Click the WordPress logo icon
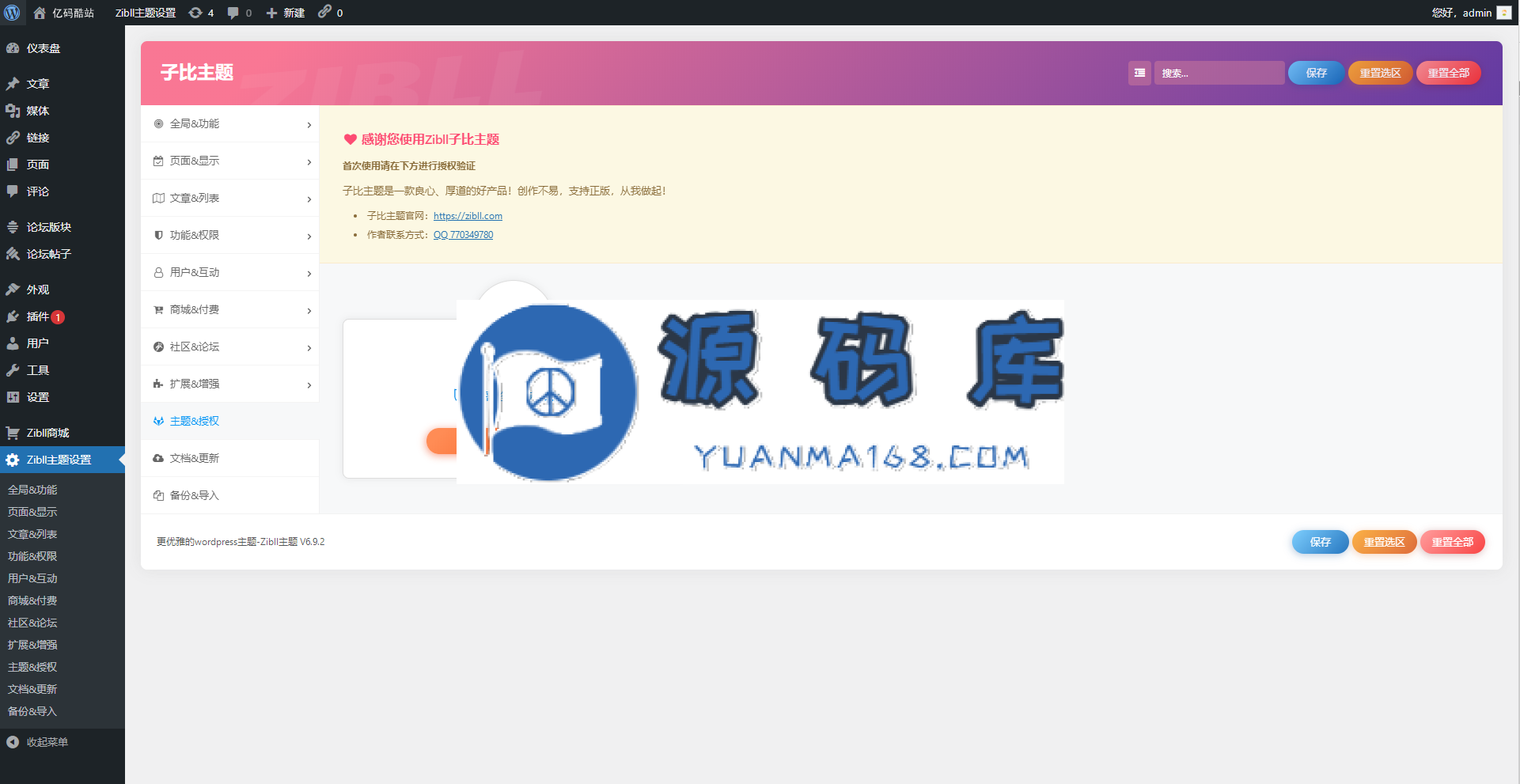1520x784 pixels. click(12, 13)
